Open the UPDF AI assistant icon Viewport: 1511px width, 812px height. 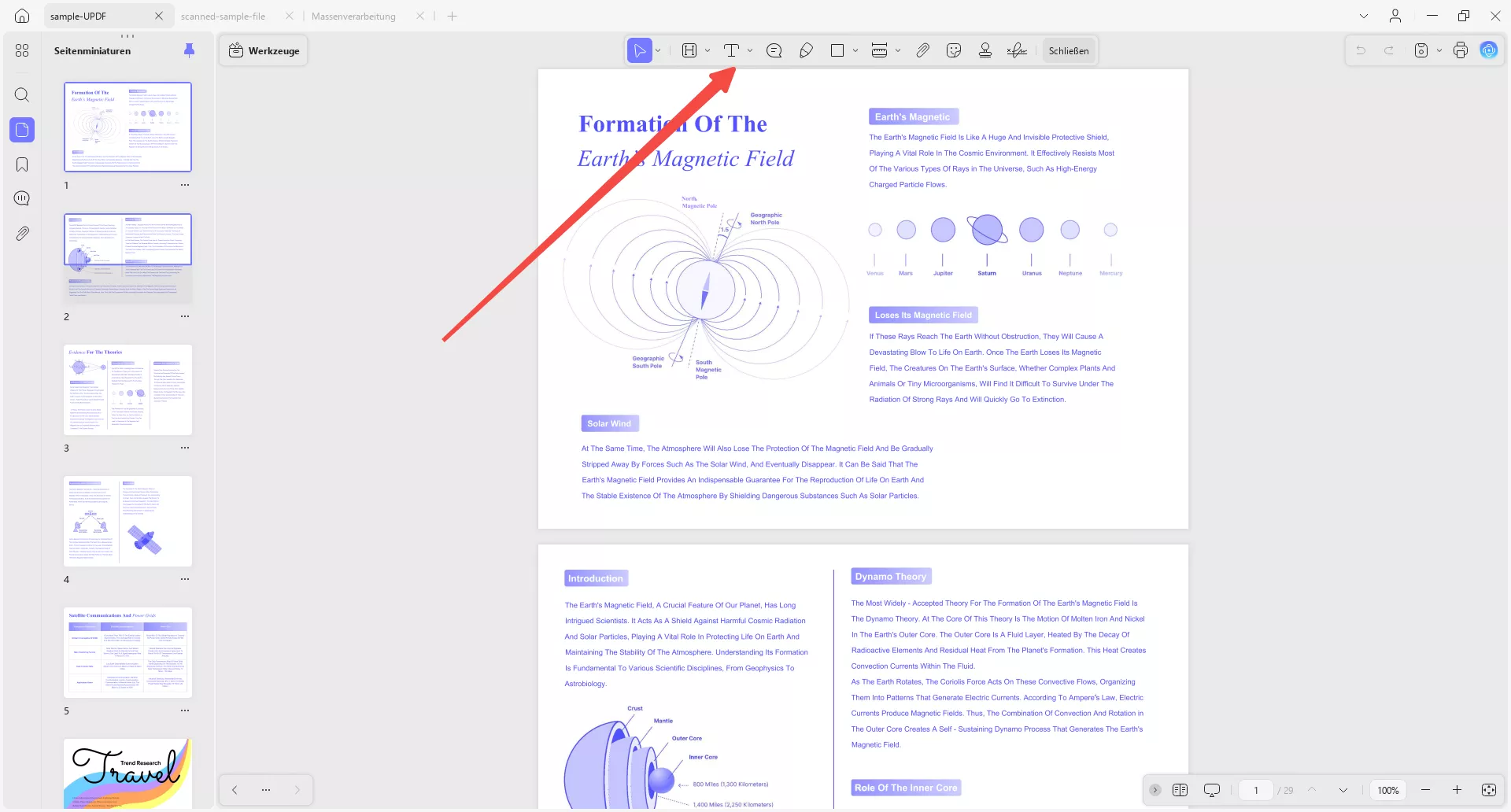point(1489,50)
